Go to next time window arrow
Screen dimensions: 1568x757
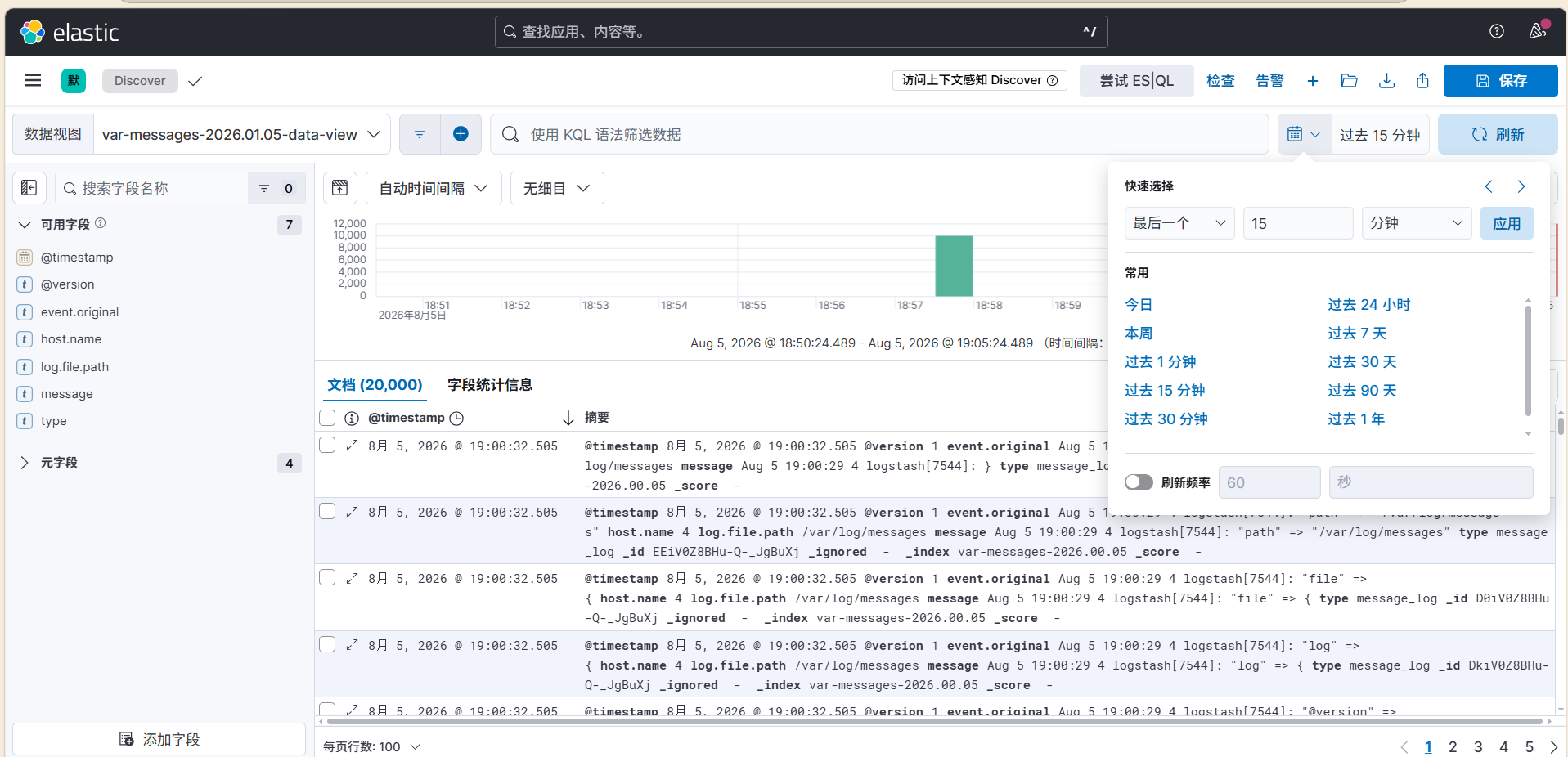pyautogui.click(x=1521, y=186)
